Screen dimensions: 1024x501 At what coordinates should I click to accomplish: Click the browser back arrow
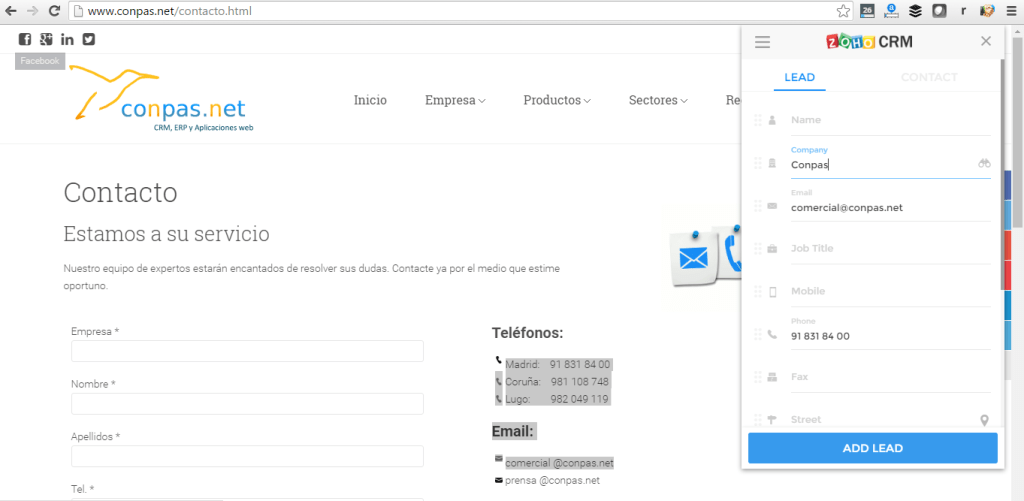point(11,11)
